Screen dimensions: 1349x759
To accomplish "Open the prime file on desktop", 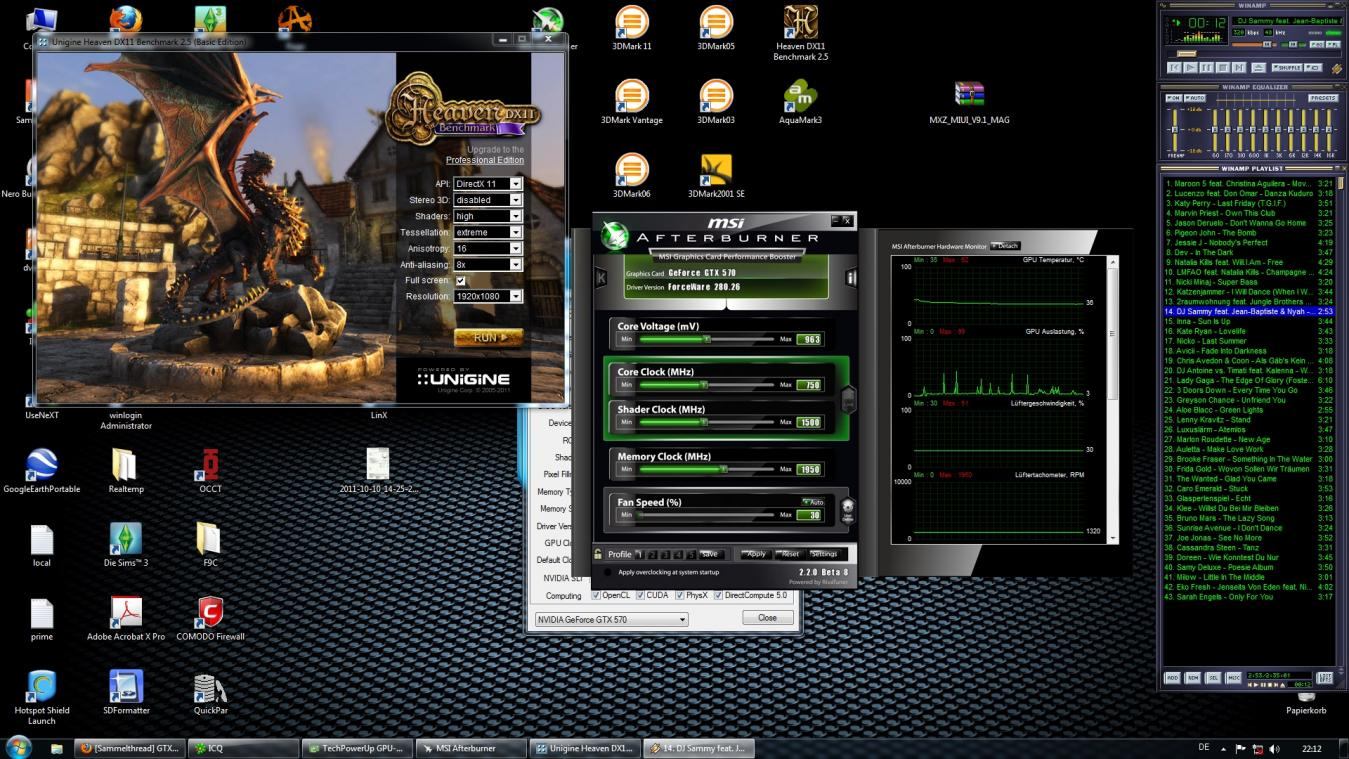I will (41, 618).
